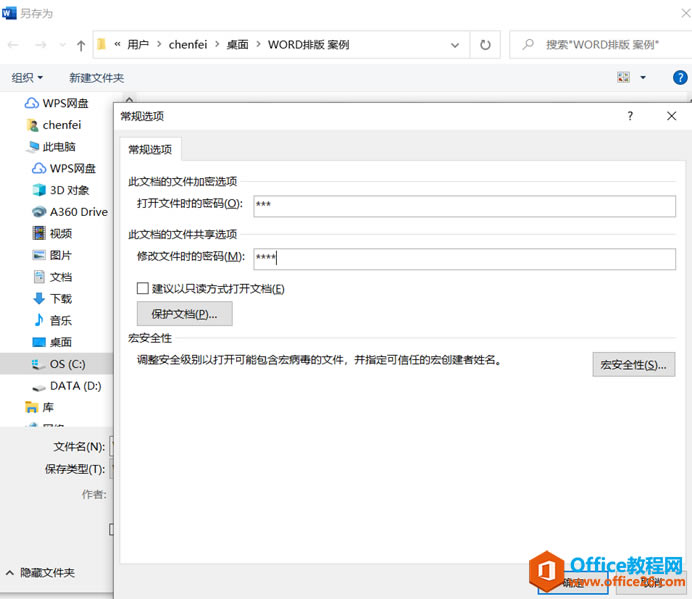Click 新建文件夹 button
Screen dimensions: 692x599
tap(96, 78)
